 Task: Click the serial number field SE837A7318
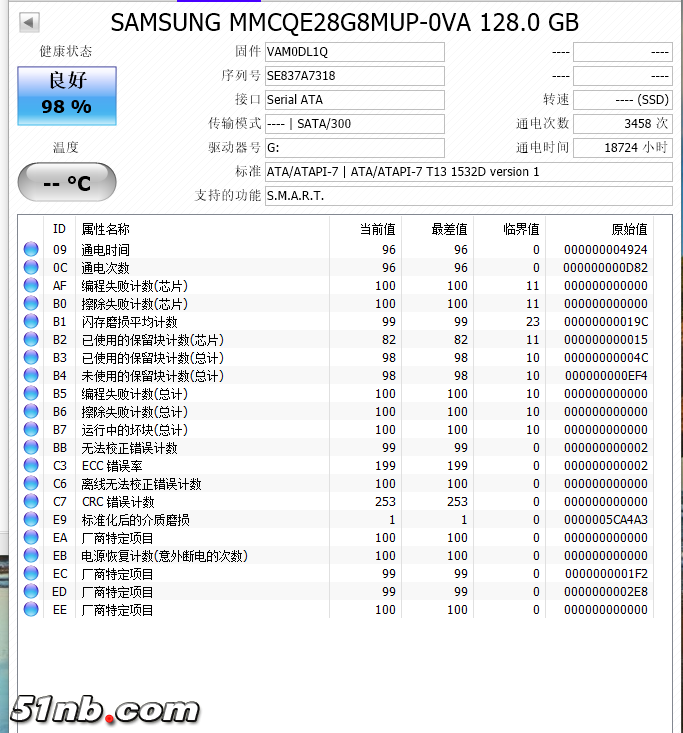point(354,76)
